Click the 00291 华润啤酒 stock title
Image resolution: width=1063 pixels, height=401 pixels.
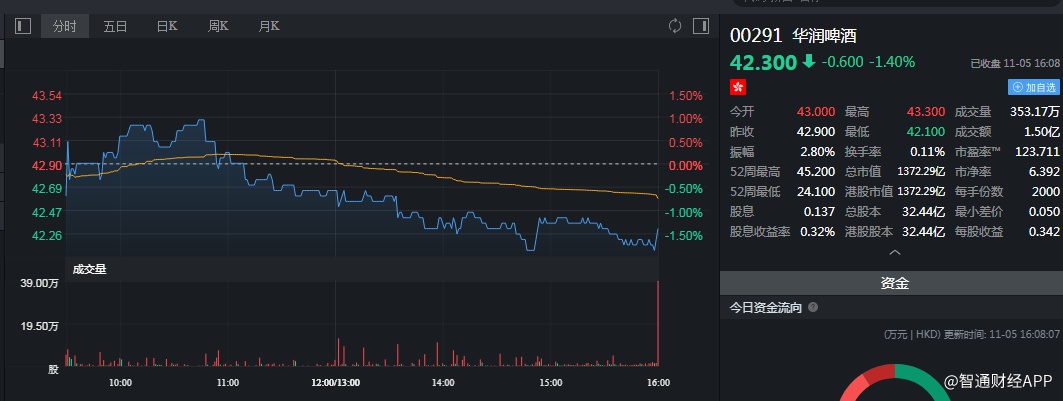pos(793,35)
